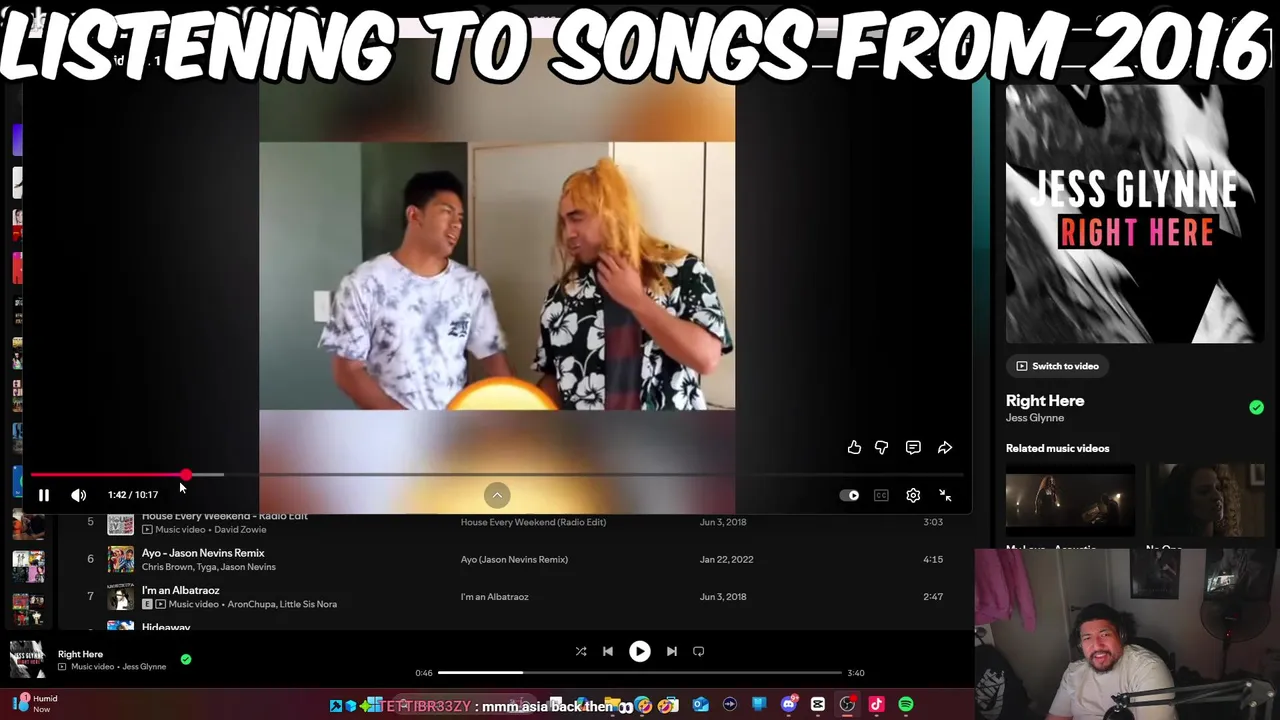Open David Zowie artist link
Image resolution: width=1280 pixels, height=720 pixels.
click(240, 529)
